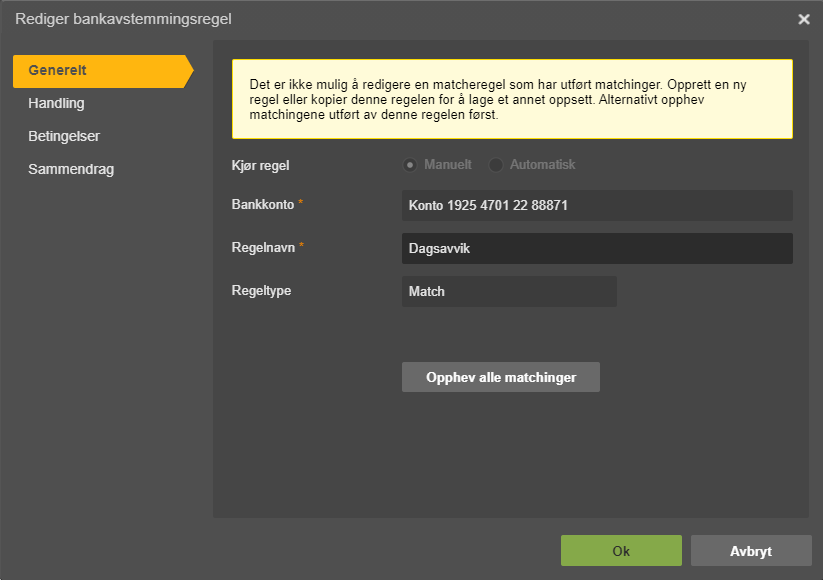The width and height of the screenshot is (823, 580).
Task: Click the Regelnavn input with Dagsavvik
Action: (597, 248)
